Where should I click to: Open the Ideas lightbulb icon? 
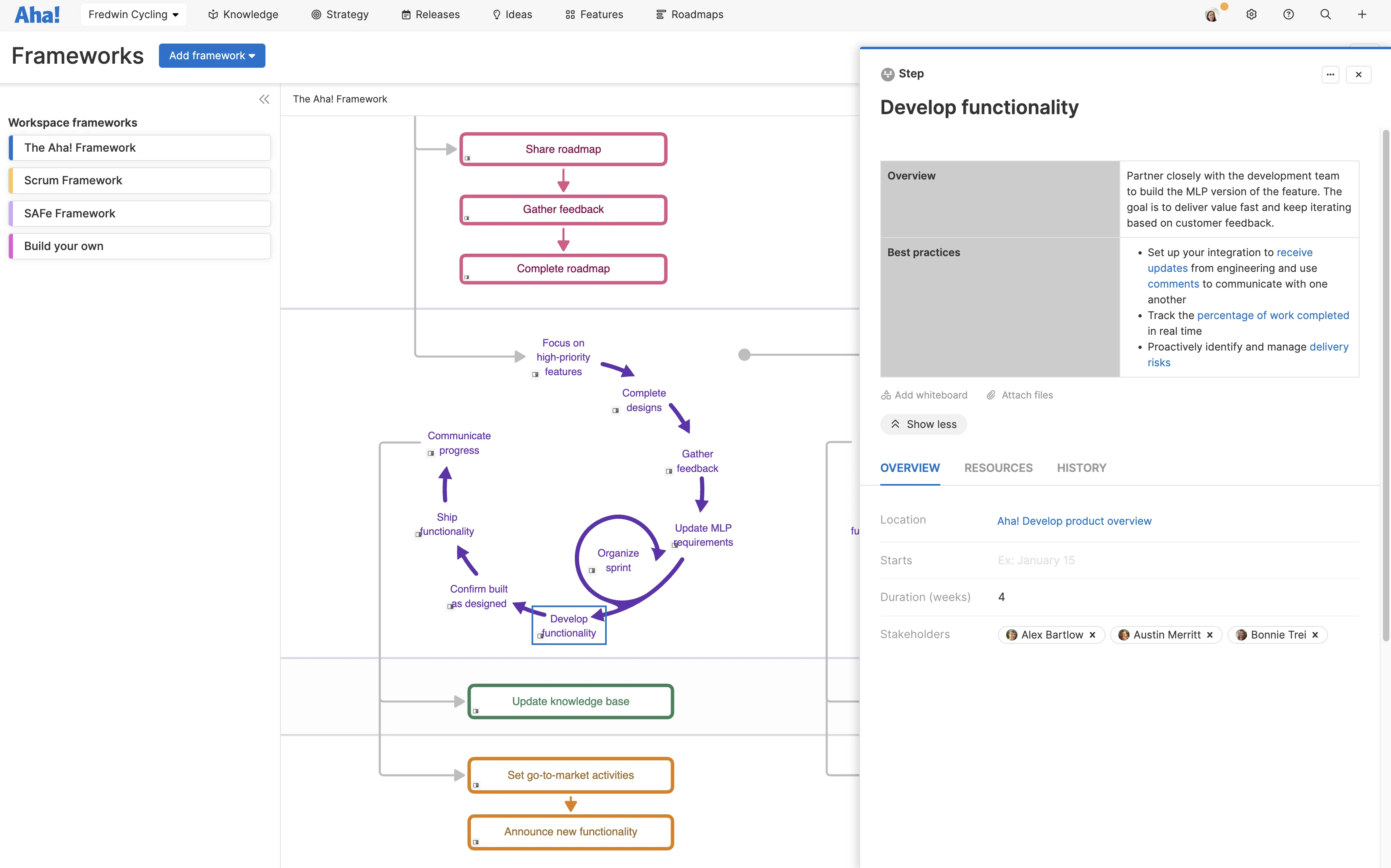click(x=497, y=15)
